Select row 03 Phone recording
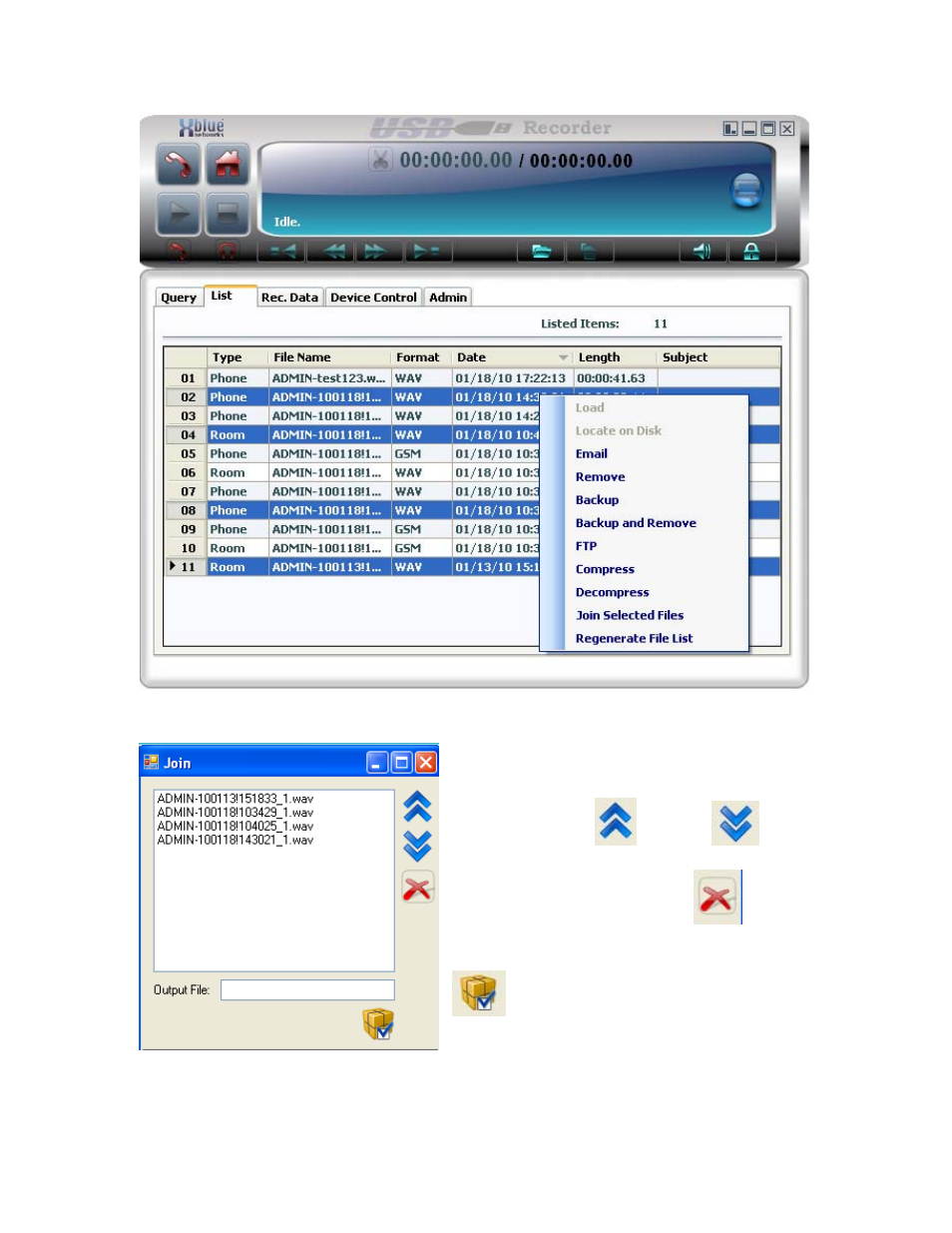Screen dimensions: 952x1233 click(353, 416)
